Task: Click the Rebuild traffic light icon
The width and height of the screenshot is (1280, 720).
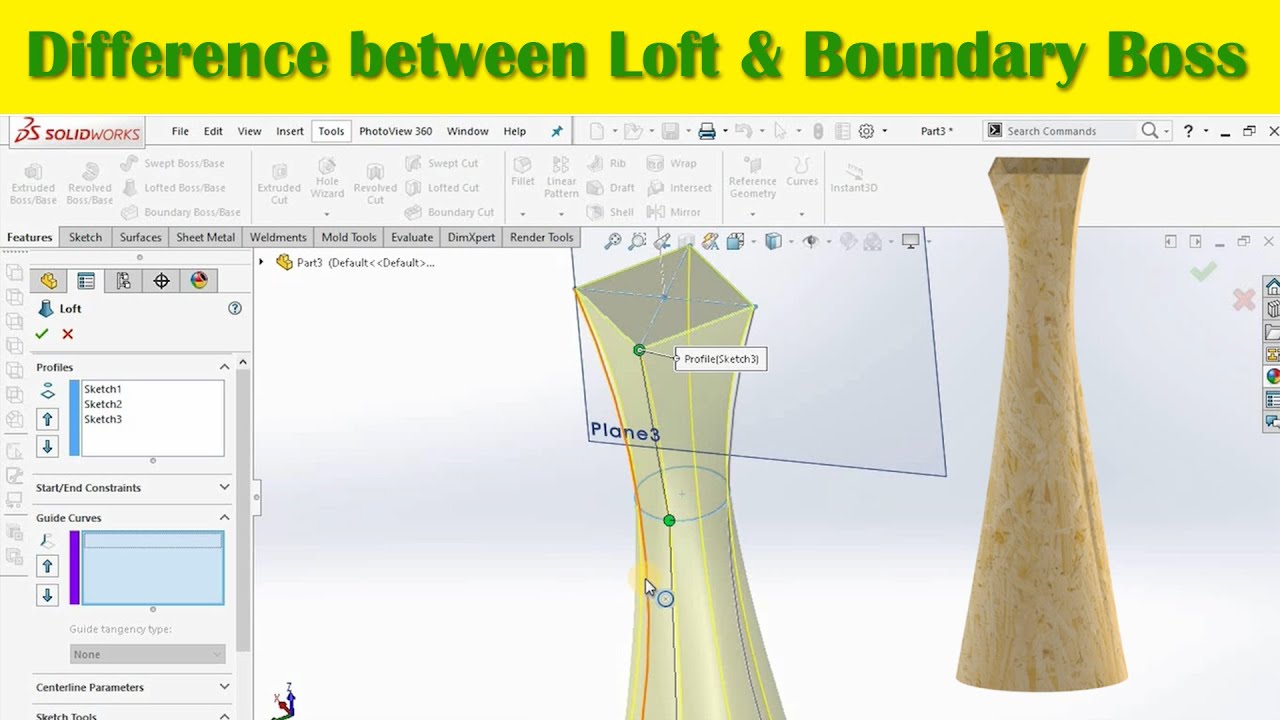Action: [818, 131]
